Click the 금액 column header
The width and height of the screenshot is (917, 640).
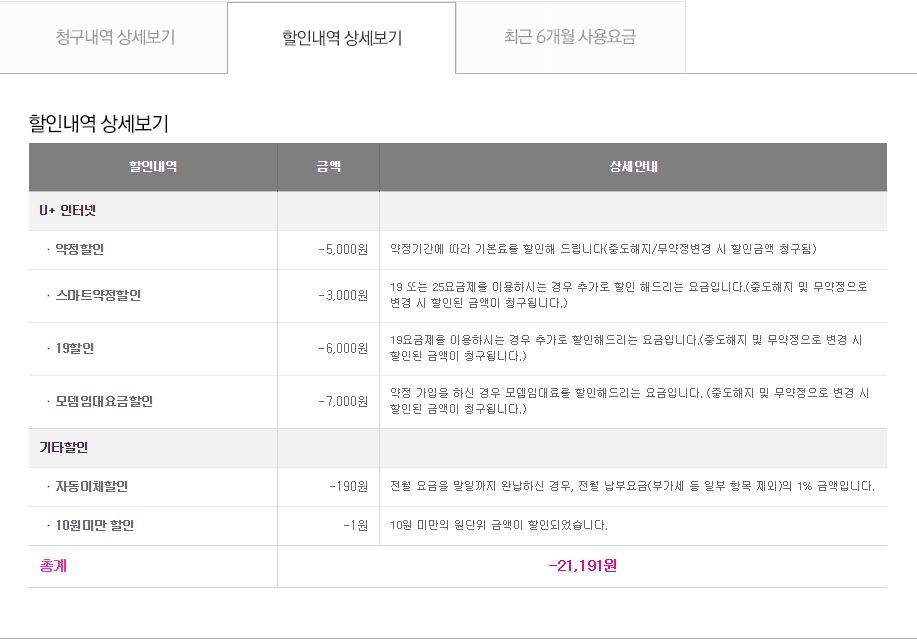pos(328,166)
